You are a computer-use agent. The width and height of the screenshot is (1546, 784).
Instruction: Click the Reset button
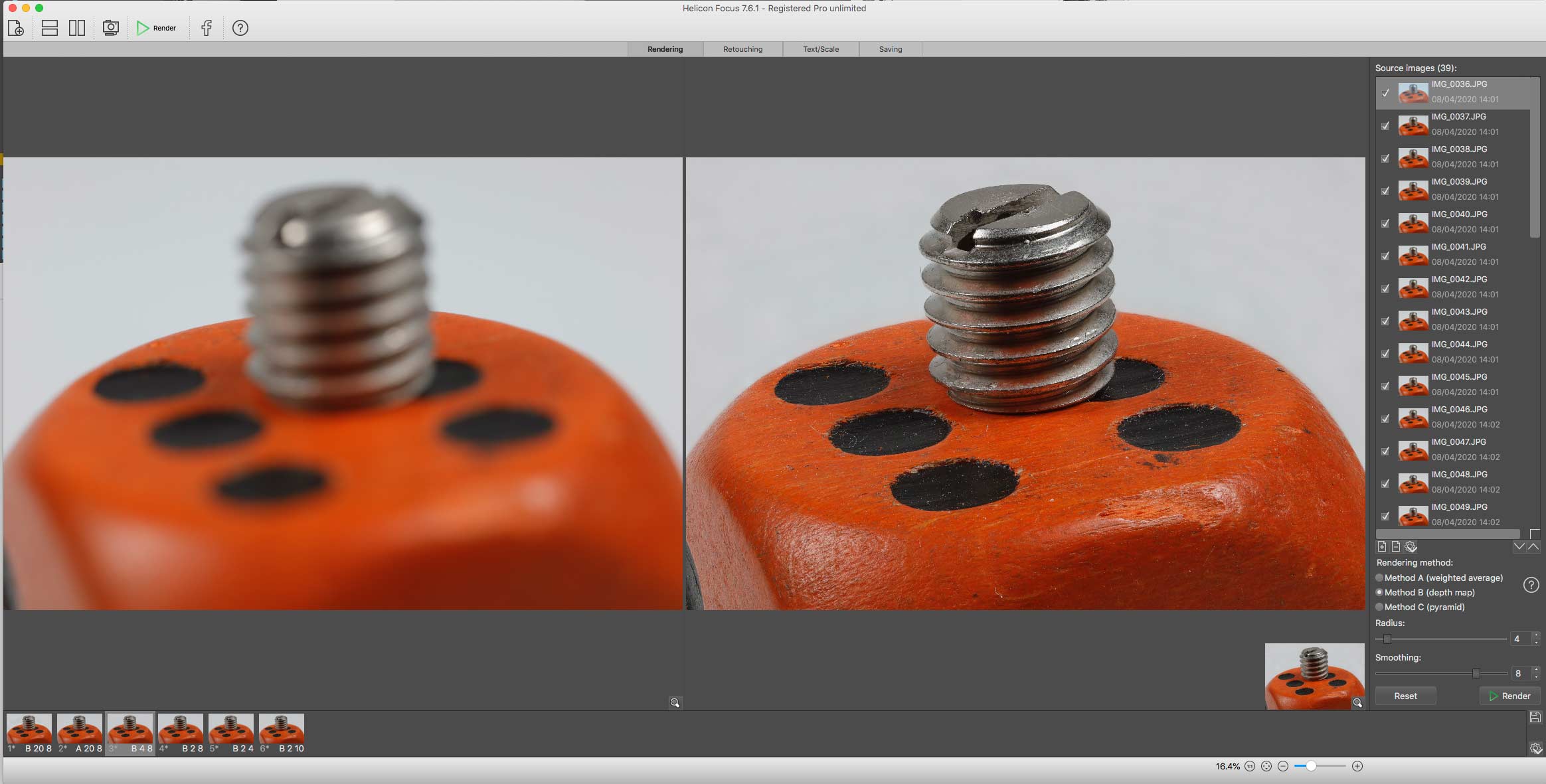click(x=1405, y=696)
